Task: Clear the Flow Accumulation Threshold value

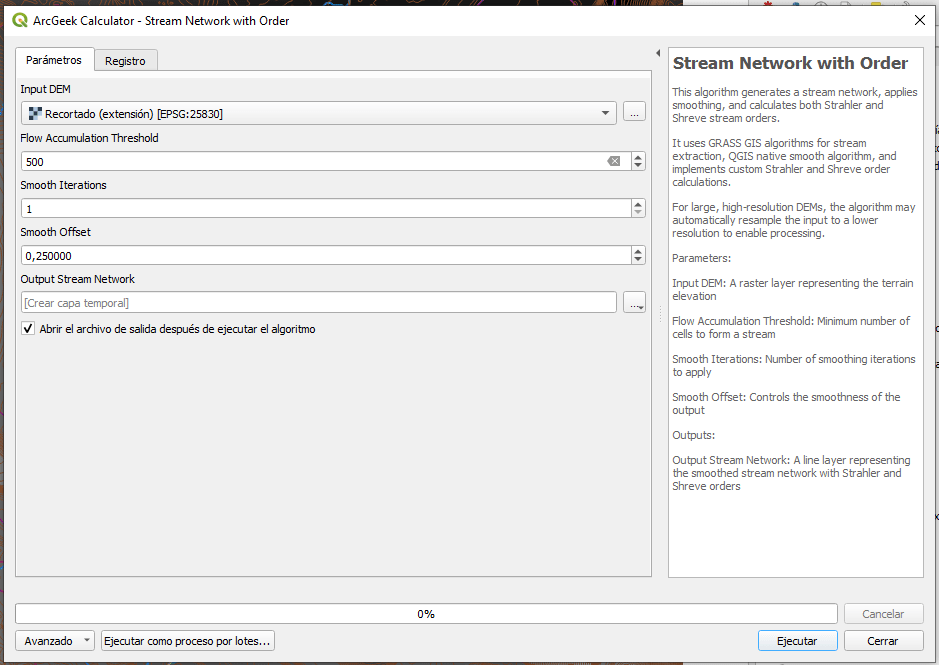Action: (614, 161)
